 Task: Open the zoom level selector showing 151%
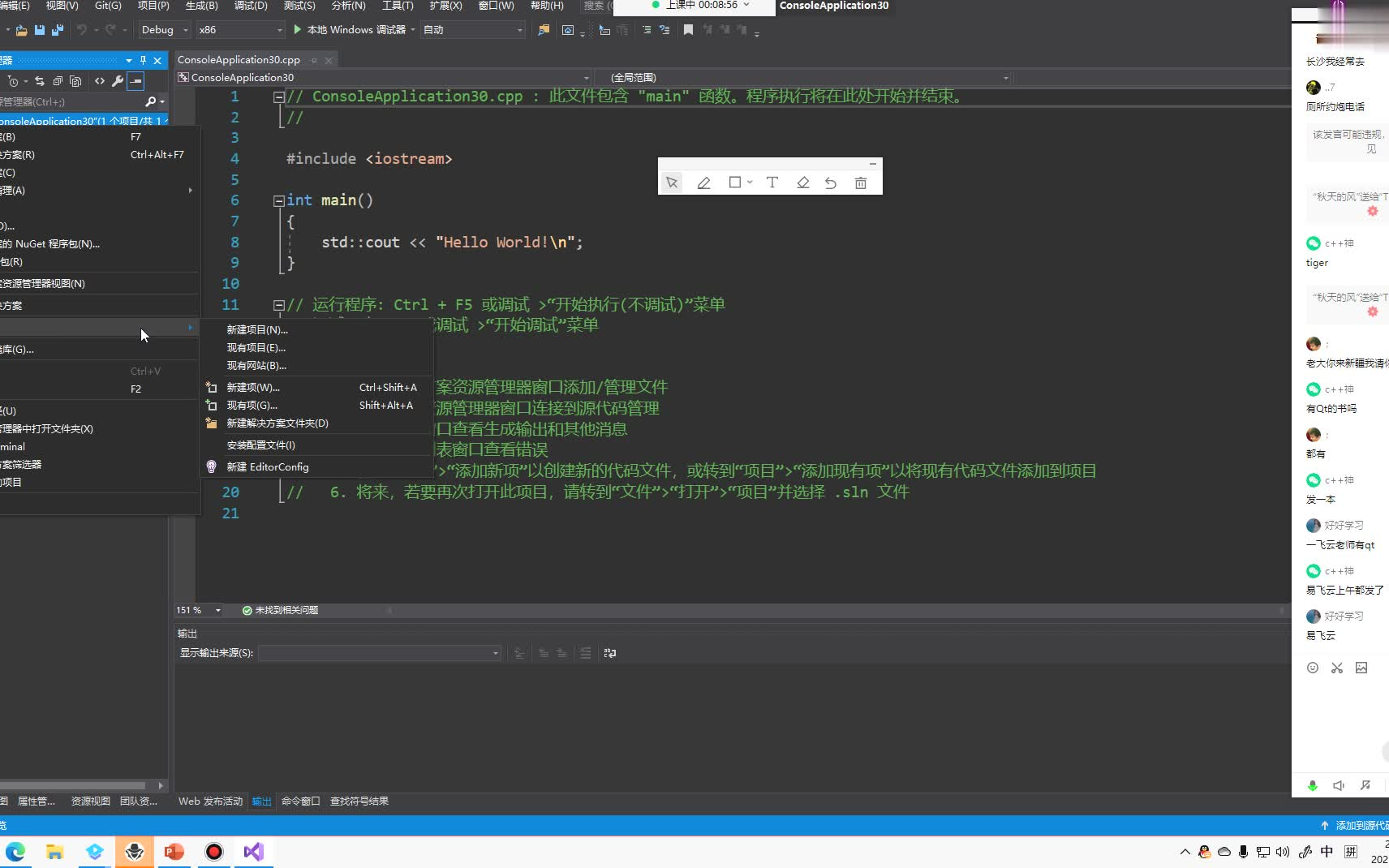coord(198,610)
